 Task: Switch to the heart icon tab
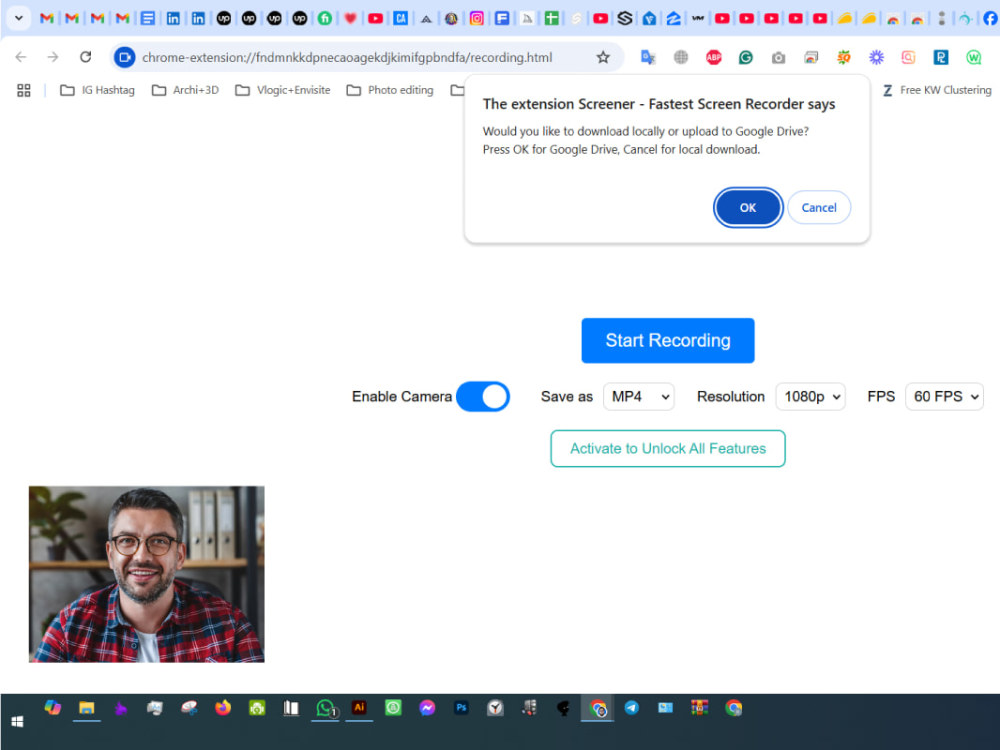tap(350, 18)
